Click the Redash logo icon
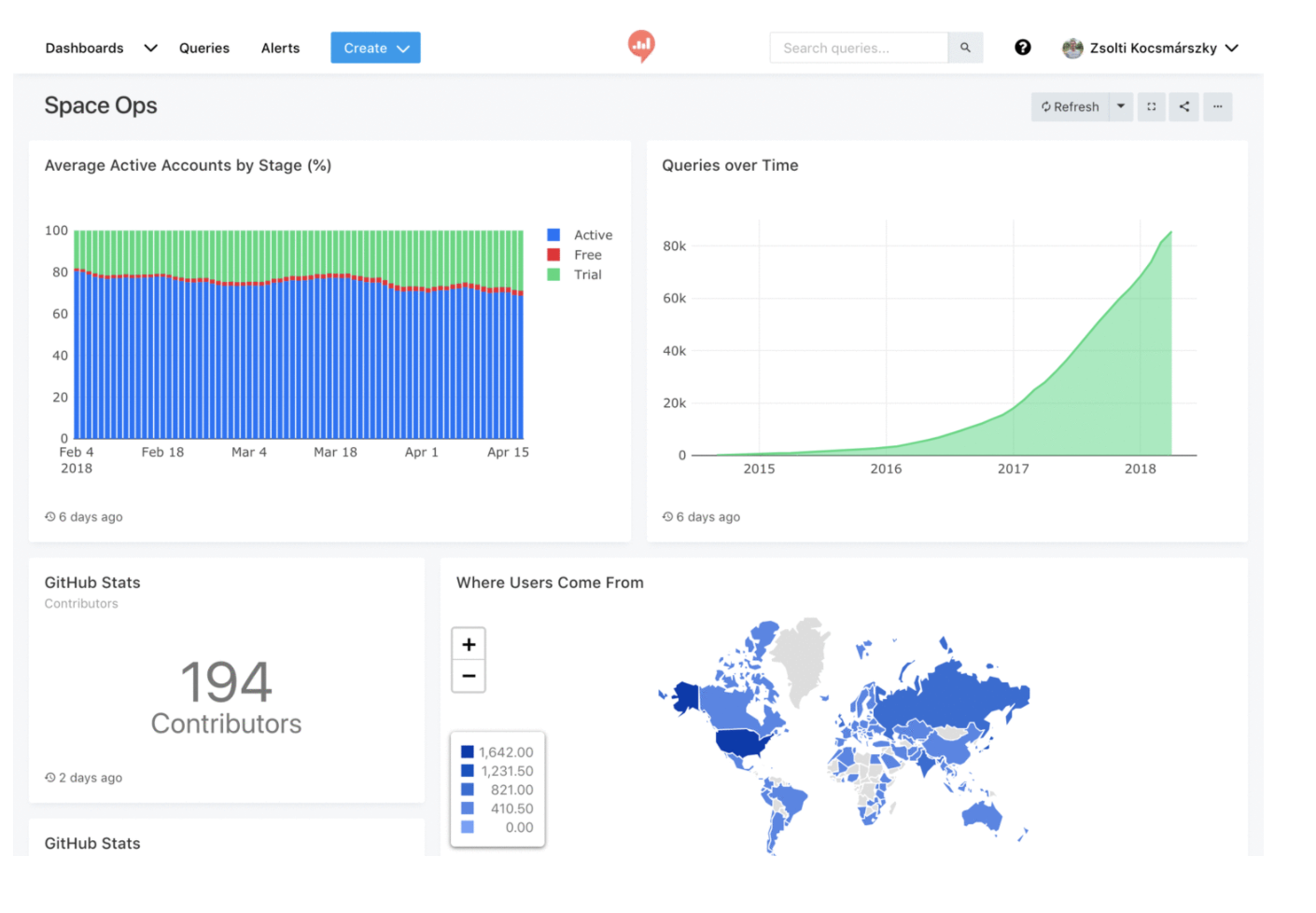 click(640, 45)
